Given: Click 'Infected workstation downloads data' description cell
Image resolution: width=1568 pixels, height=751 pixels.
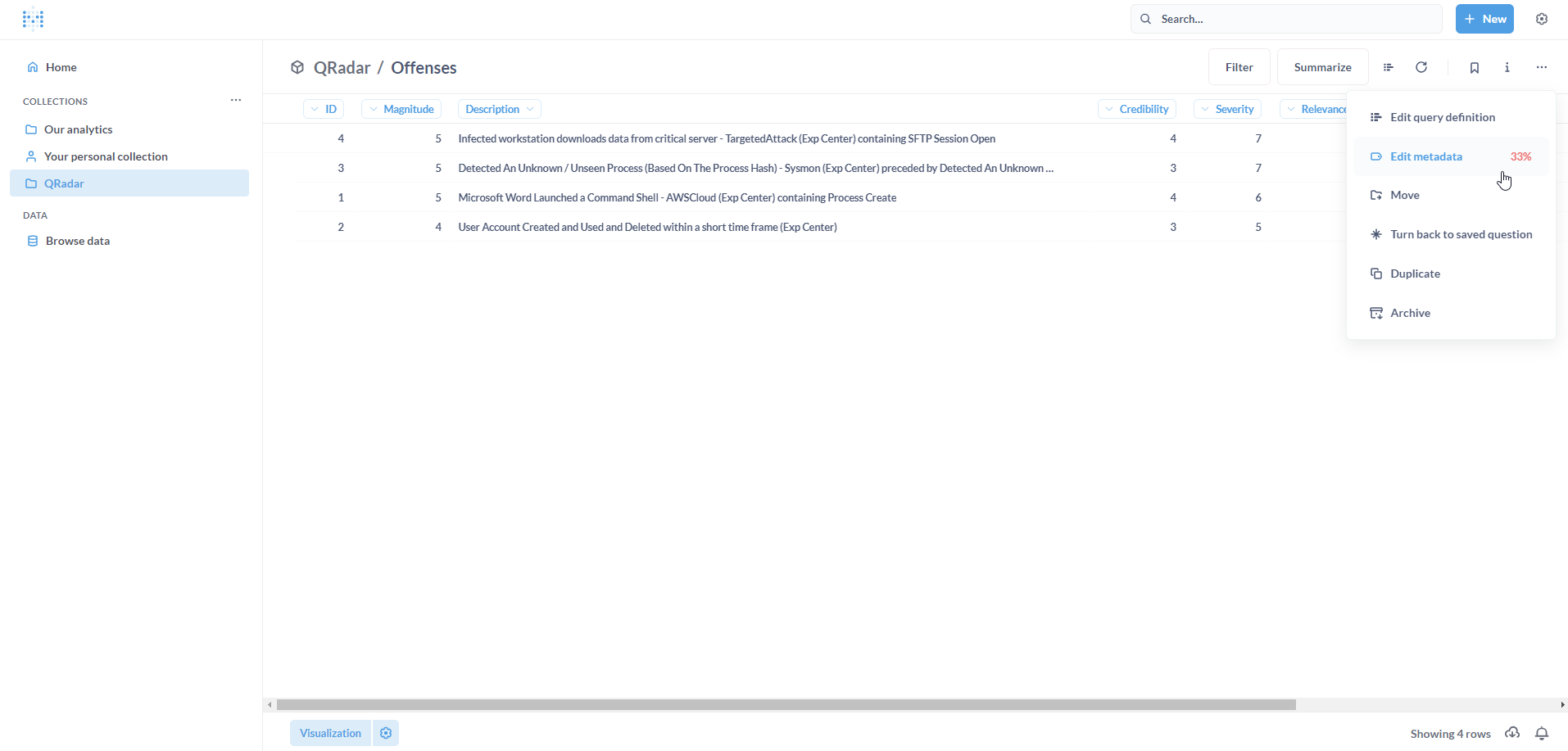Looking at the screenshot, I should click(x=727, y=138).
